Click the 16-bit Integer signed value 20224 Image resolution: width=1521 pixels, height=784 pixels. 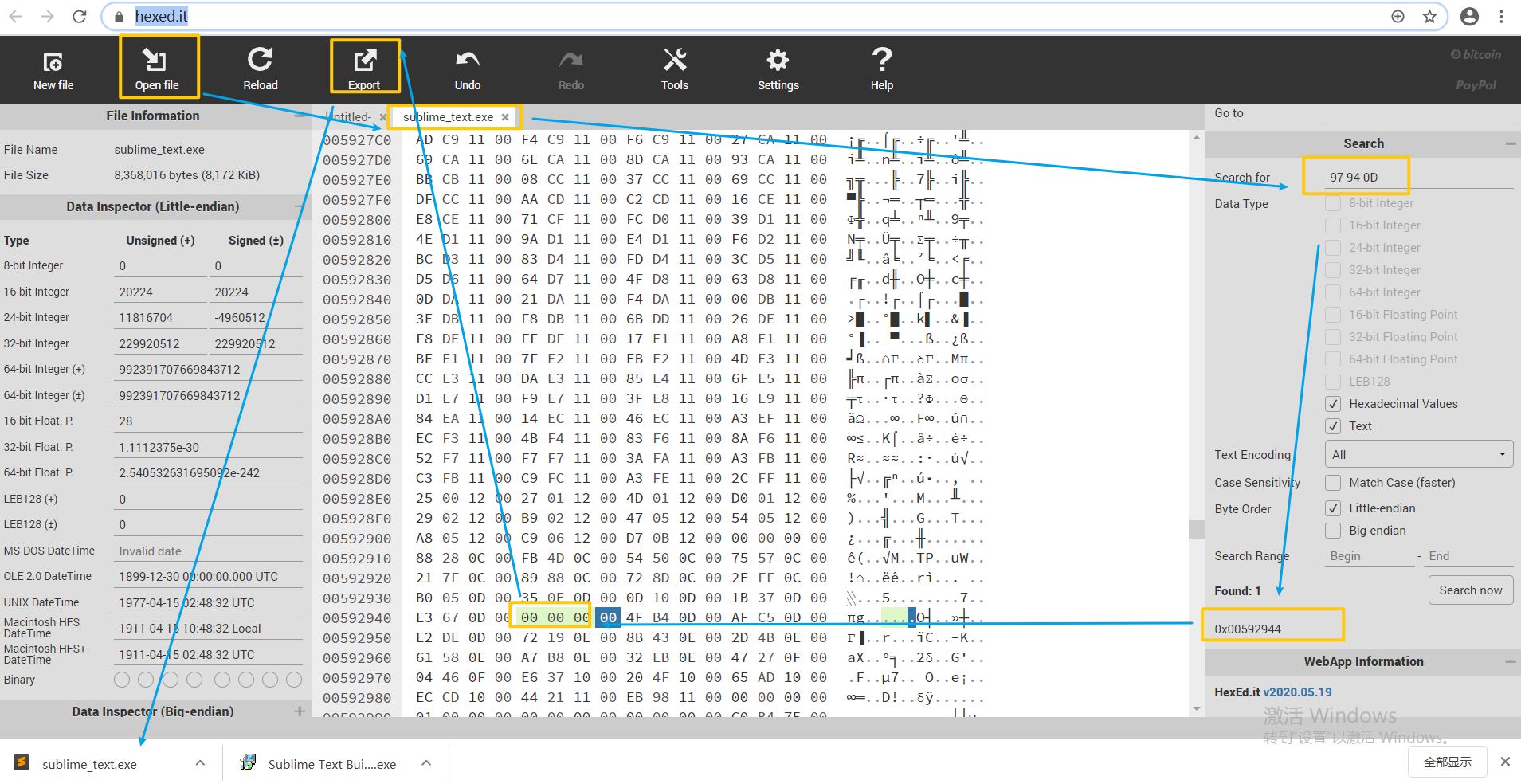coord(256,292)
